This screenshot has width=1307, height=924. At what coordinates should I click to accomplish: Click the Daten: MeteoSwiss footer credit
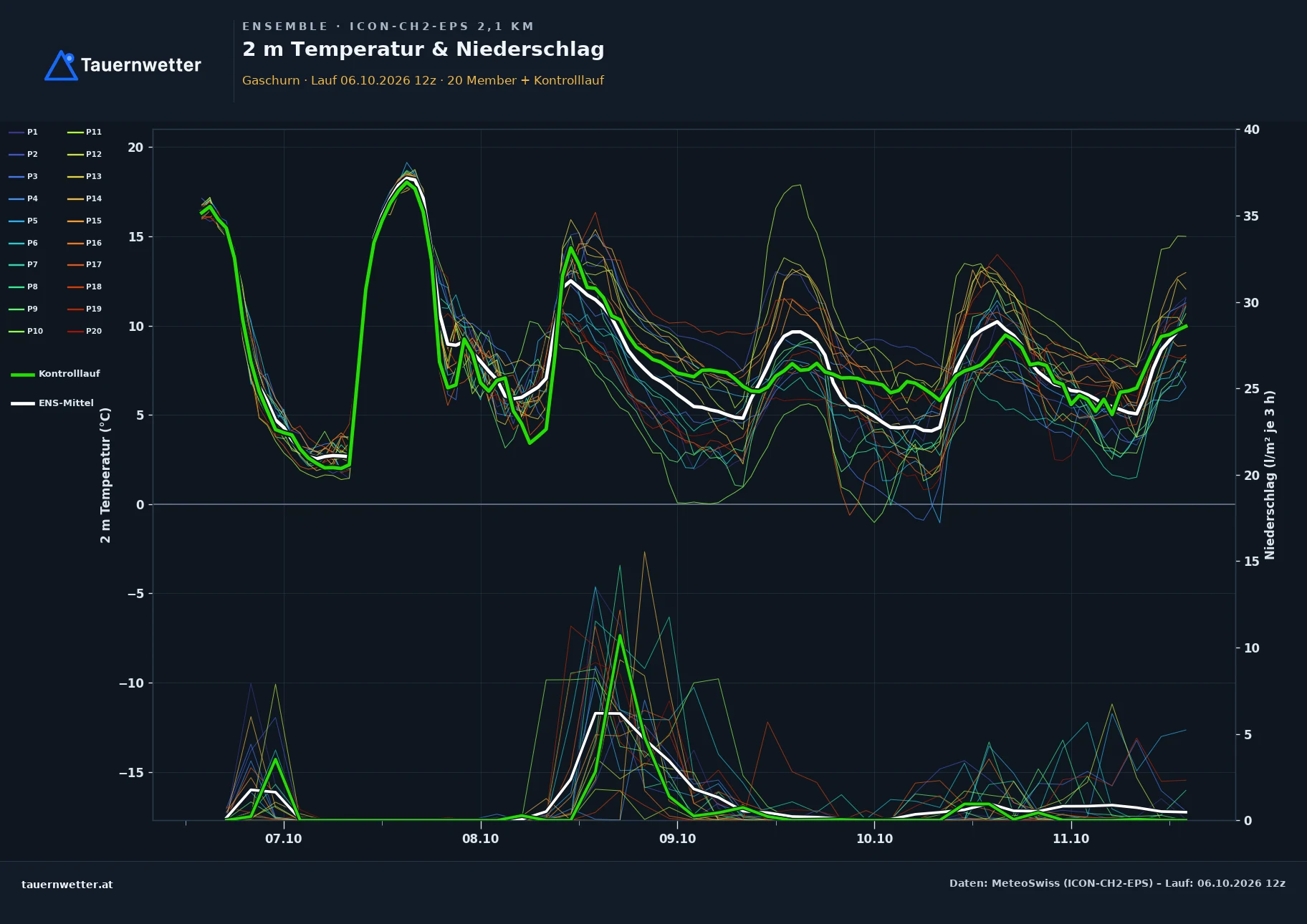(x=1117, y=883)
